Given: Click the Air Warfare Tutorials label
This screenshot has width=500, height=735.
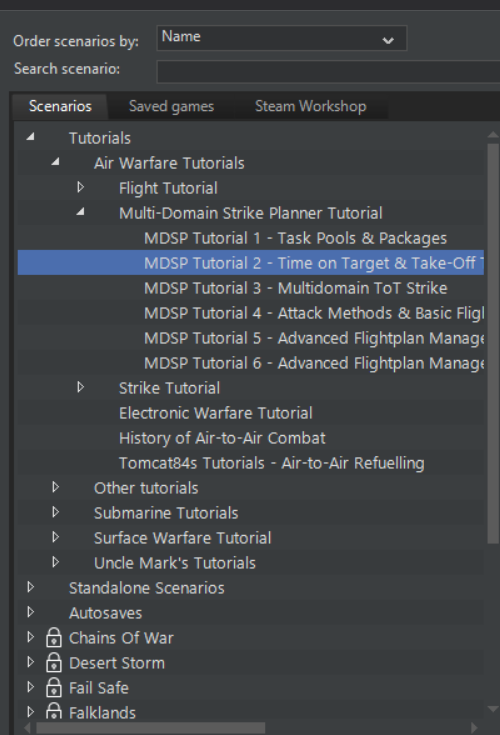Looking at the screenshot, I should pos(169,163).
